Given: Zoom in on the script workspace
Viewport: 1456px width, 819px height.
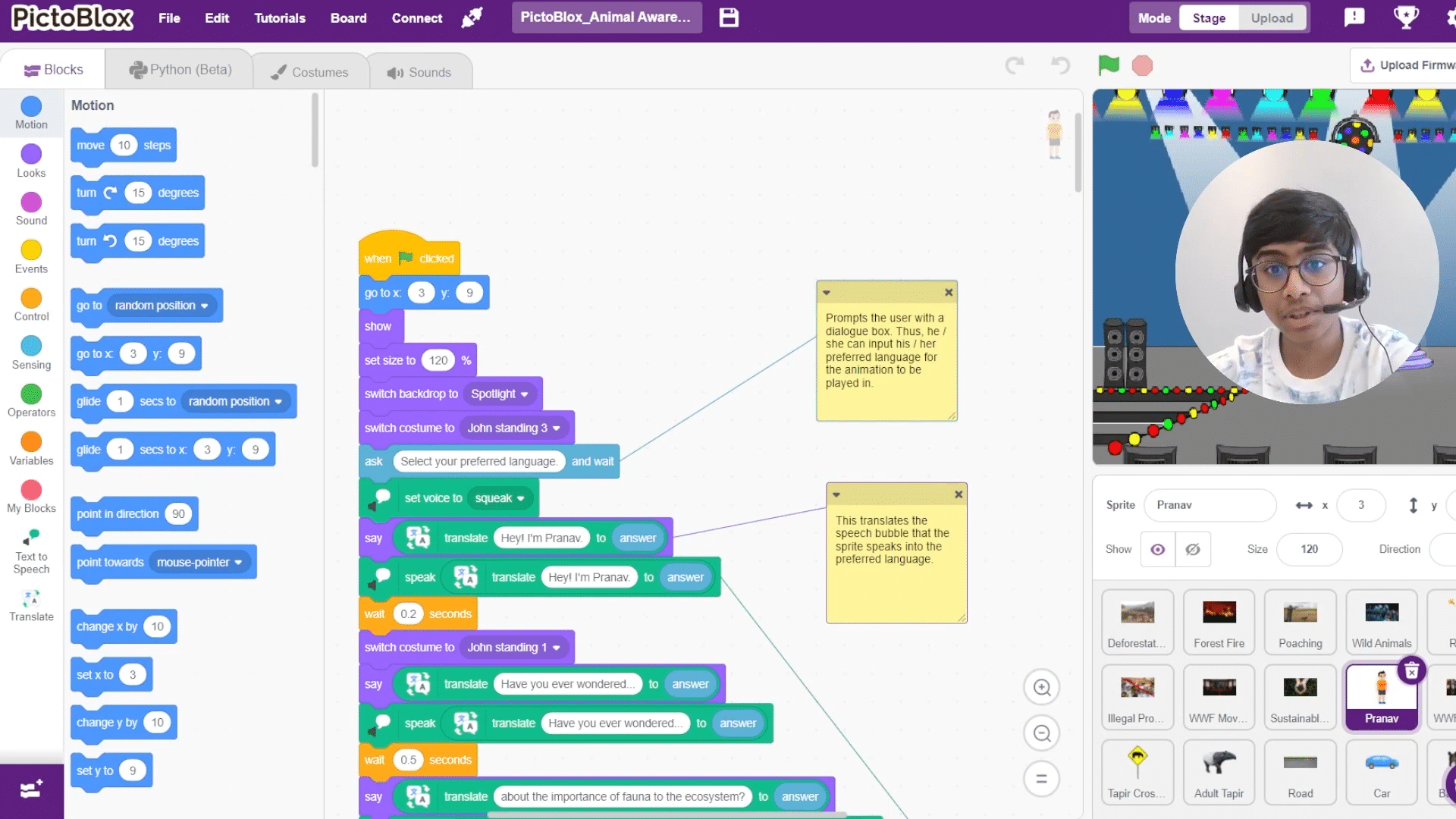Looking at the screenshot, I should (x=1042, y=687).
